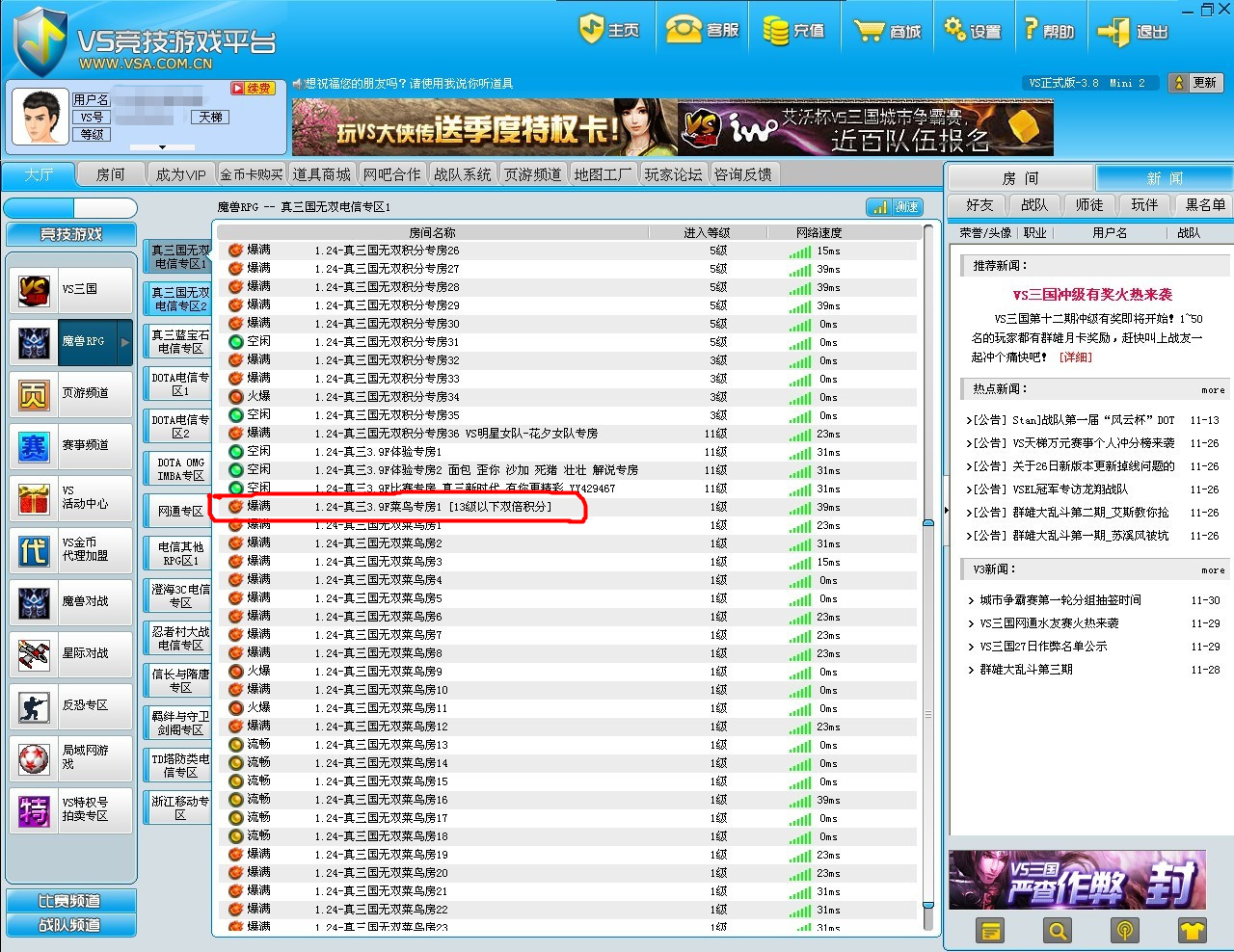The width and height of the screenshot is (1234, 952).
Task: Open the 玩家论坛 tab
Action: 673,174
